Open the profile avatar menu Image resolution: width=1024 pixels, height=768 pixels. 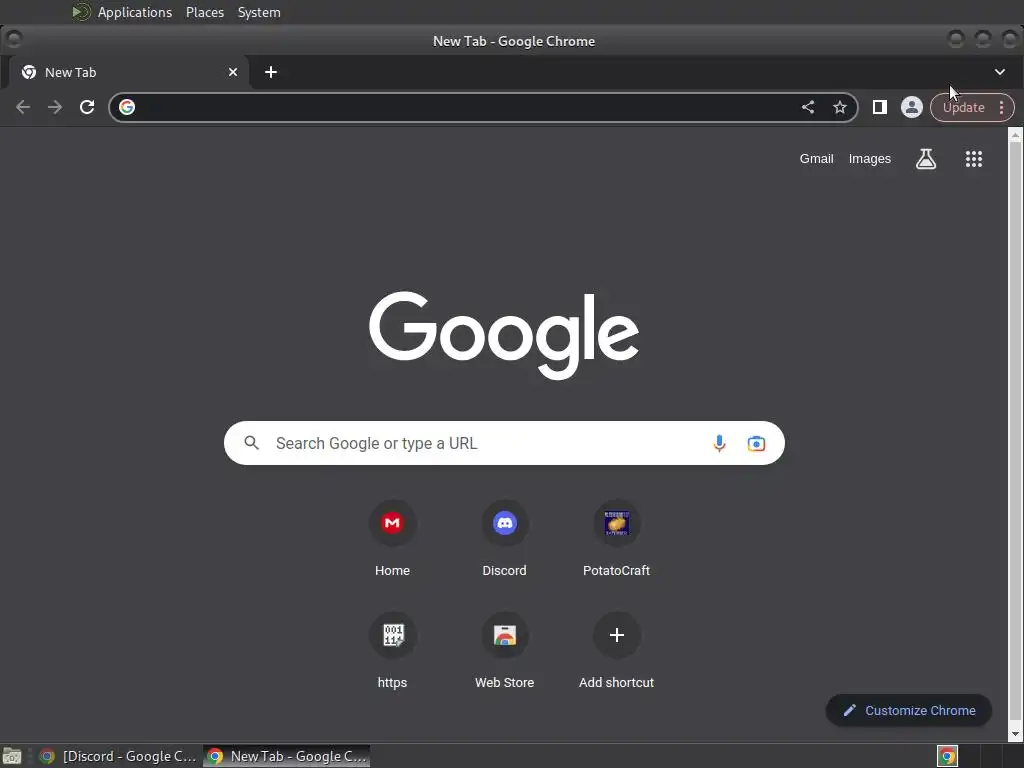pos(912,107)
